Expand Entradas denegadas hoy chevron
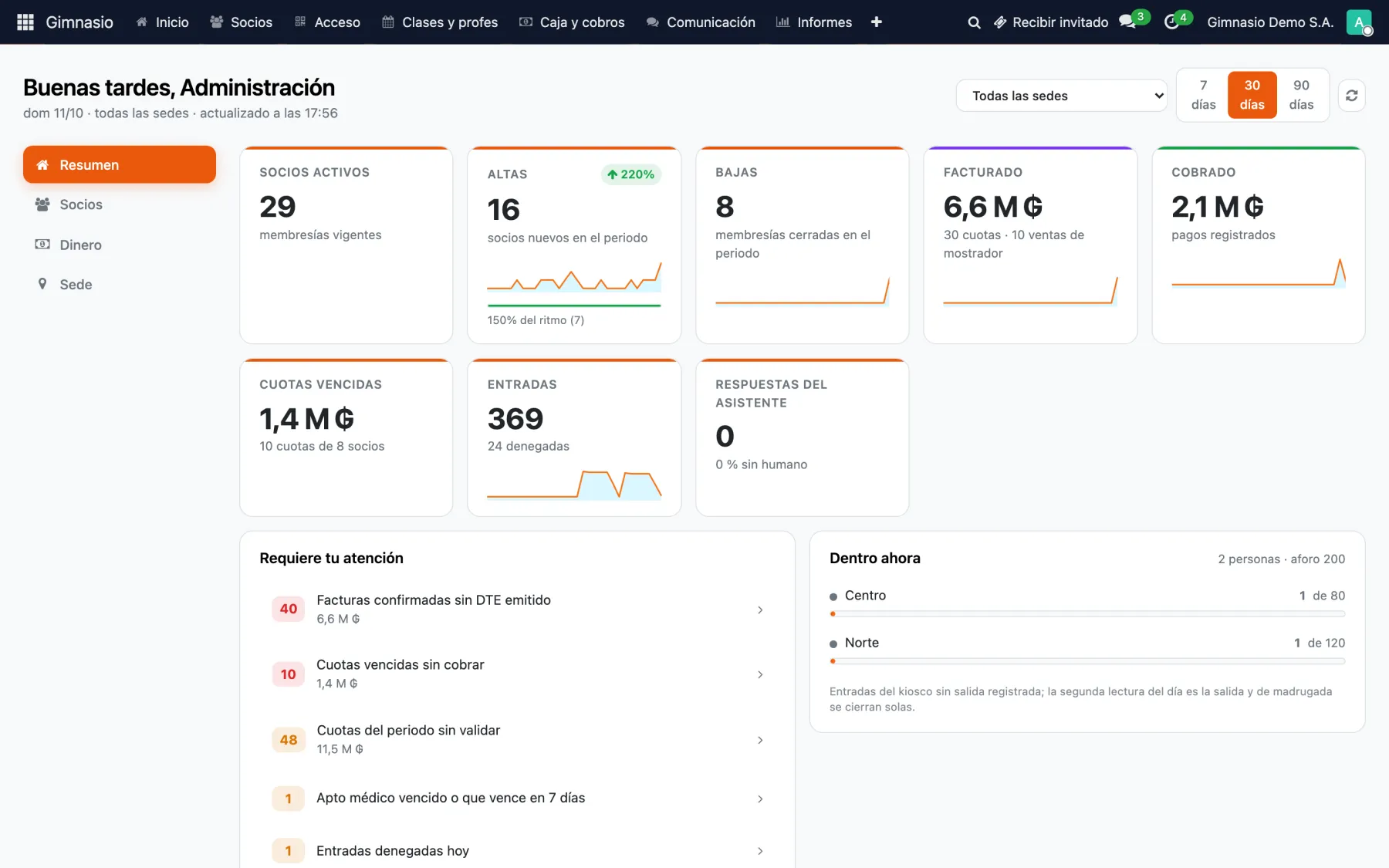1389x868 pixels. (760, 851)
